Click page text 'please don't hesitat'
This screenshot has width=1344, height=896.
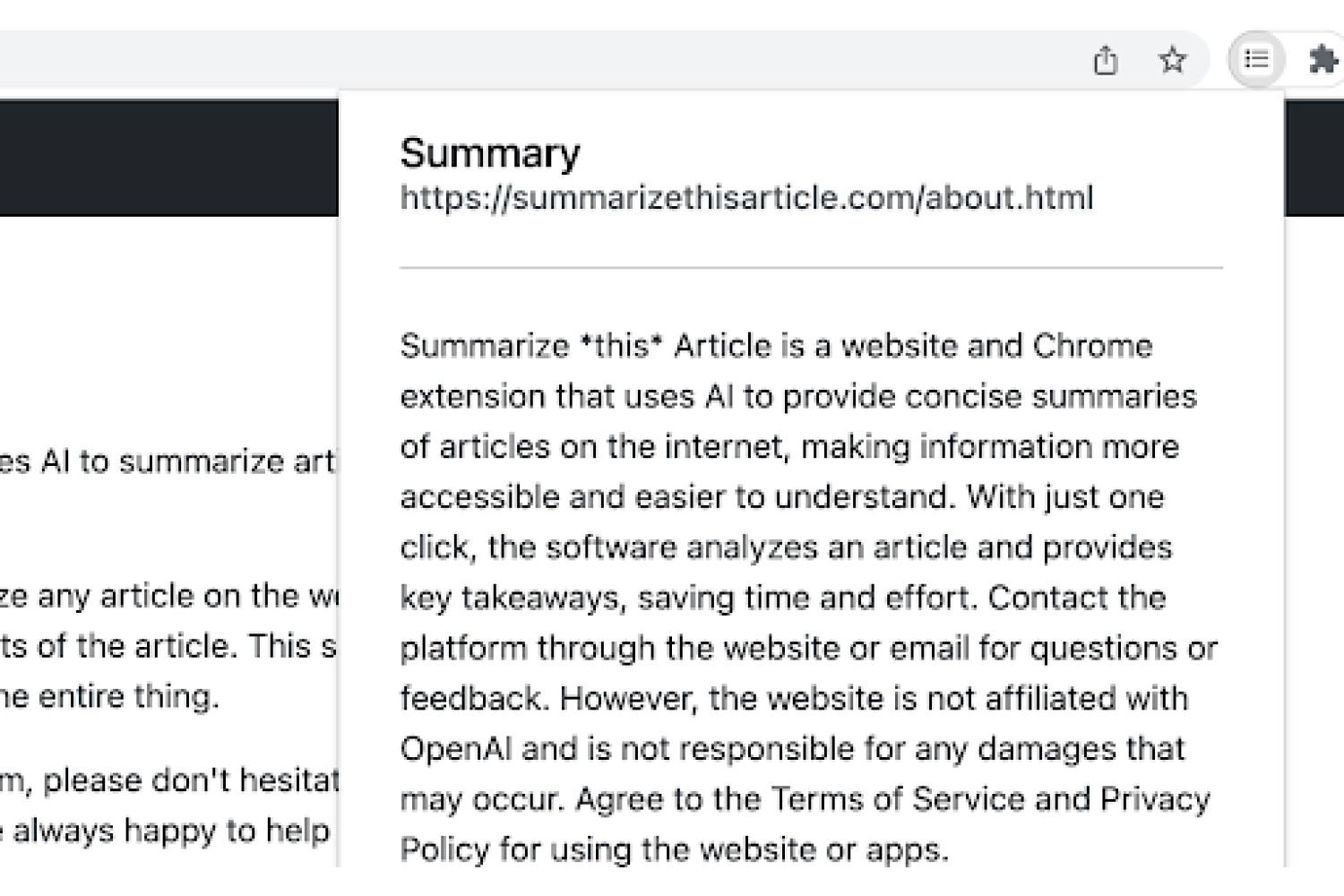pyautogui.click(x=191, y=780)
